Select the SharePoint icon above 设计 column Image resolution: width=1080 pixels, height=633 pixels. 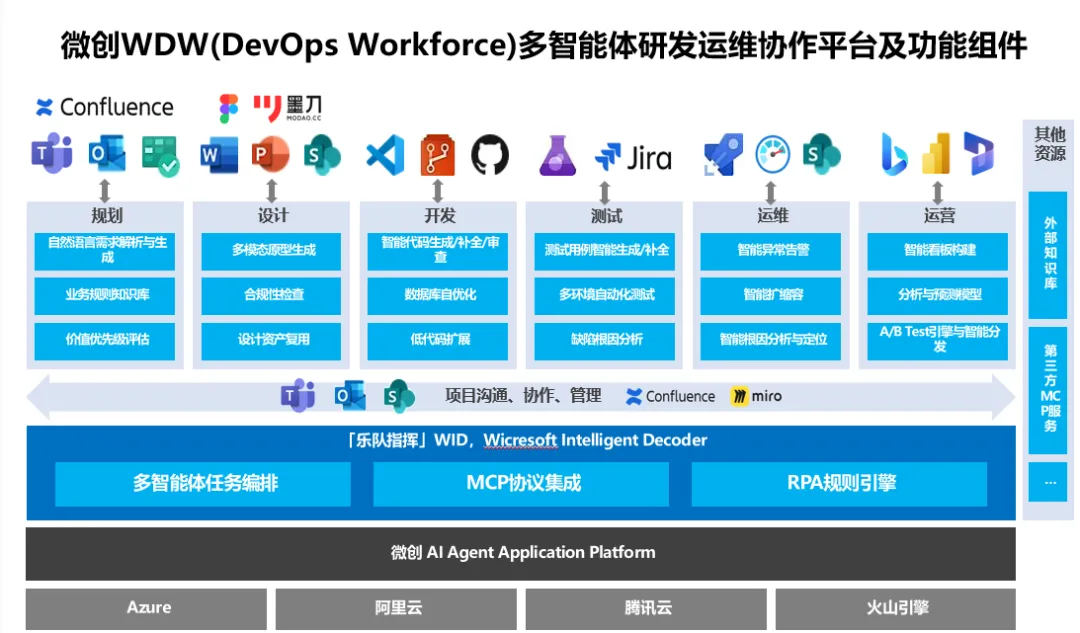[322, 154]
